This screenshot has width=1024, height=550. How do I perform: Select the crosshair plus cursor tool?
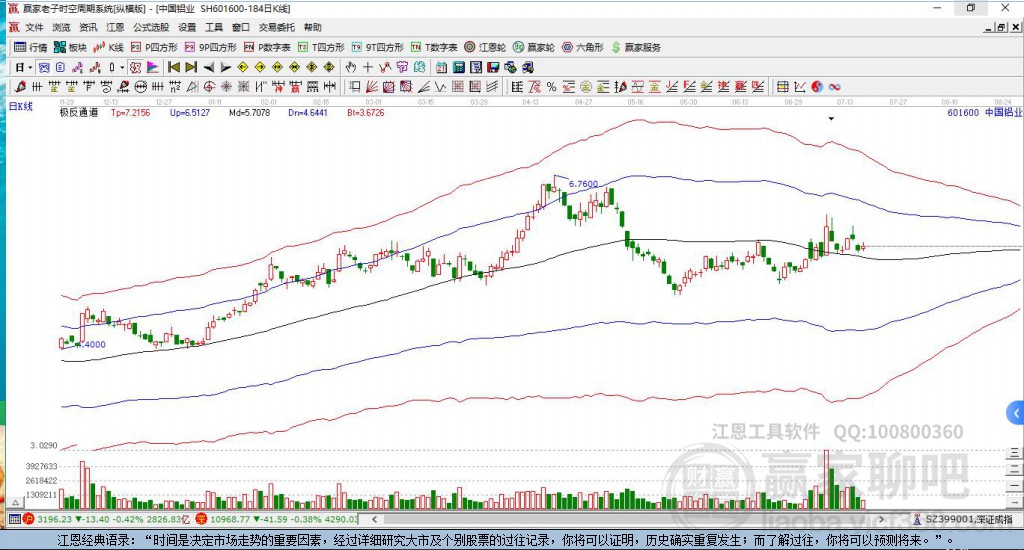click(368, 67)
